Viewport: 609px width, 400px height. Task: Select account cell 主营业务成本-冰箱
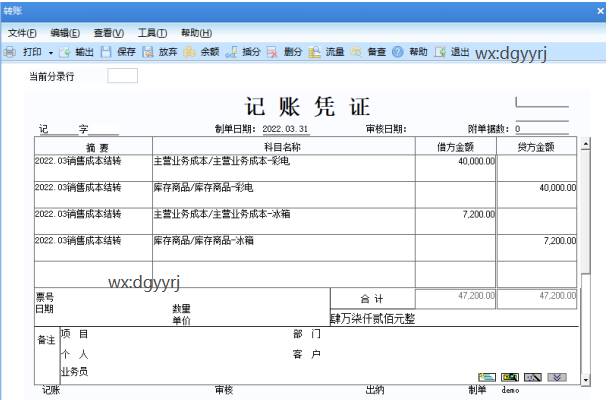point(284,221)
